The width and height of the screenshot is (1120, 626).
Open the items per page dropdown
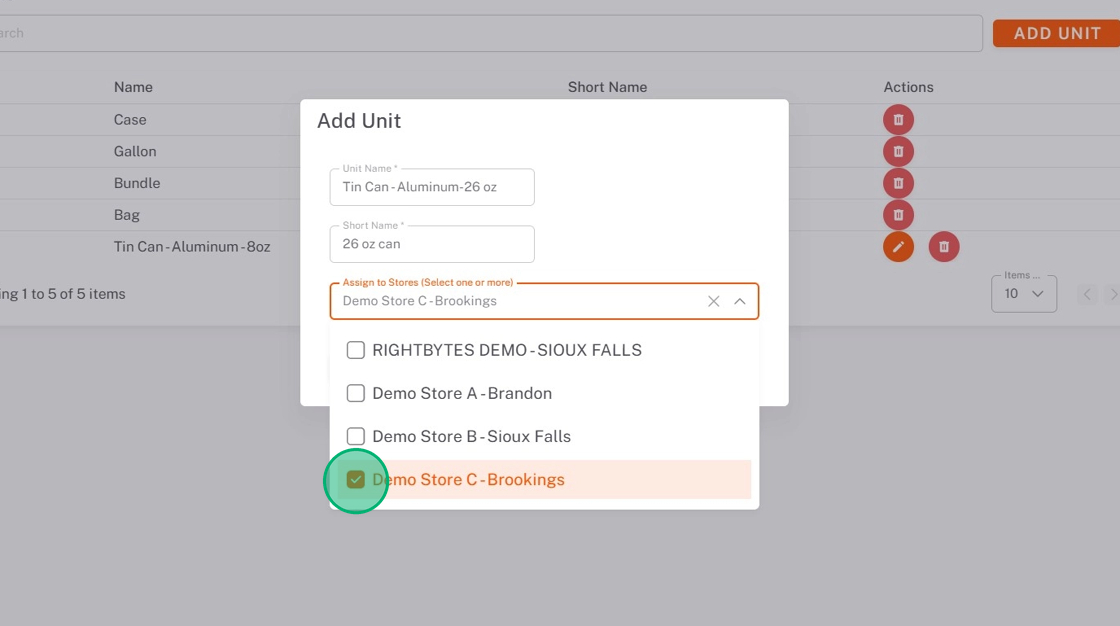tap(1023, 294)
